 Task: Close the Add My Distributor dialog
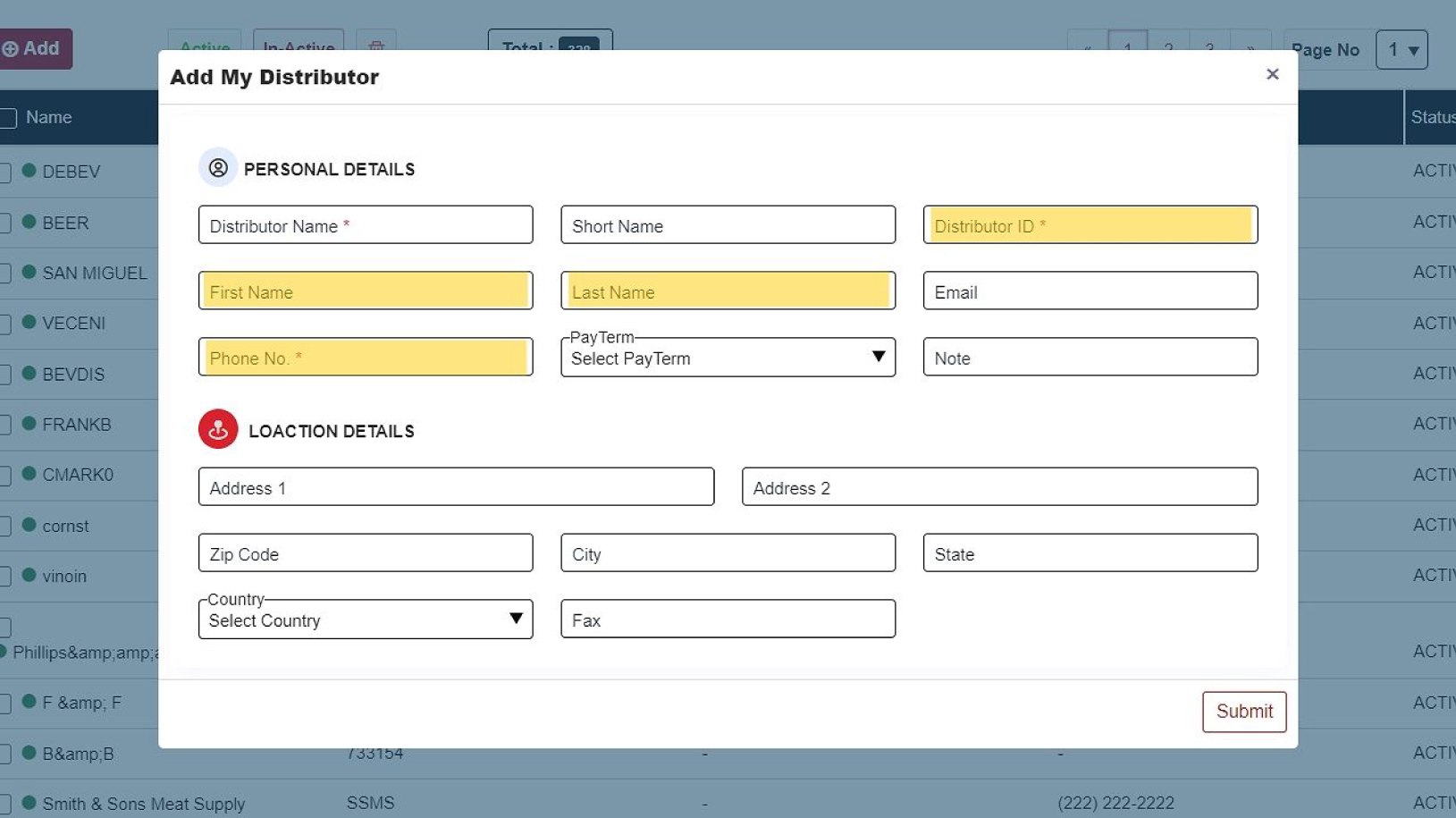[x=1272, y=74]
